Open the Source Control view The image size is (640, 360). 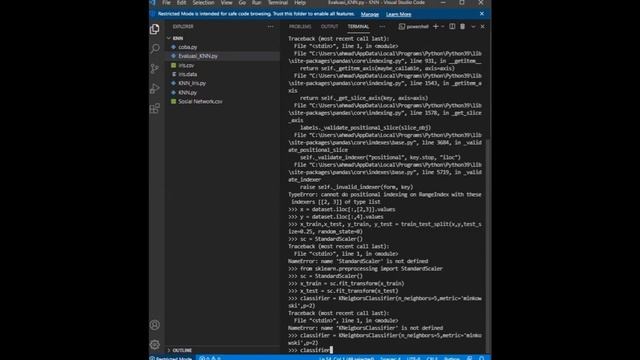coord(155,69)
